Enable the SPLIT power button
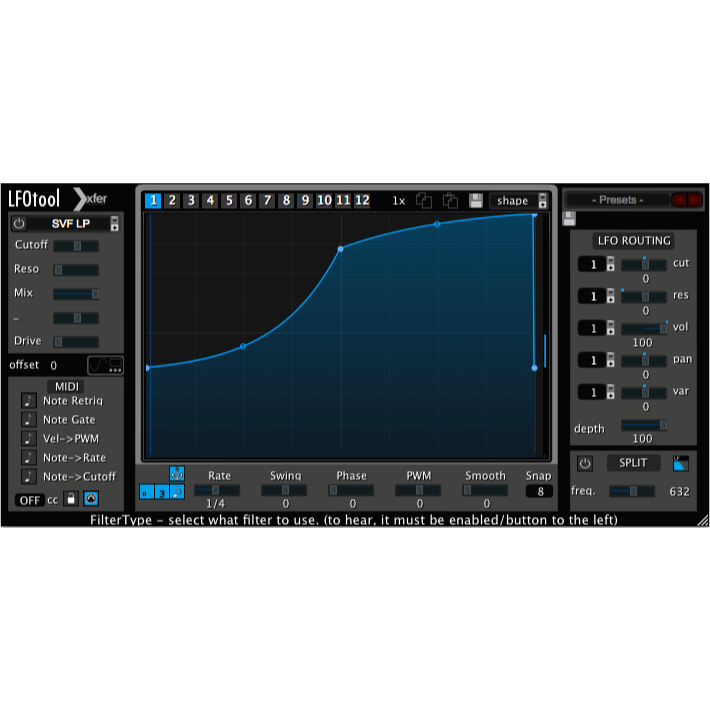The image size is (710, 710). coord(585,464)
